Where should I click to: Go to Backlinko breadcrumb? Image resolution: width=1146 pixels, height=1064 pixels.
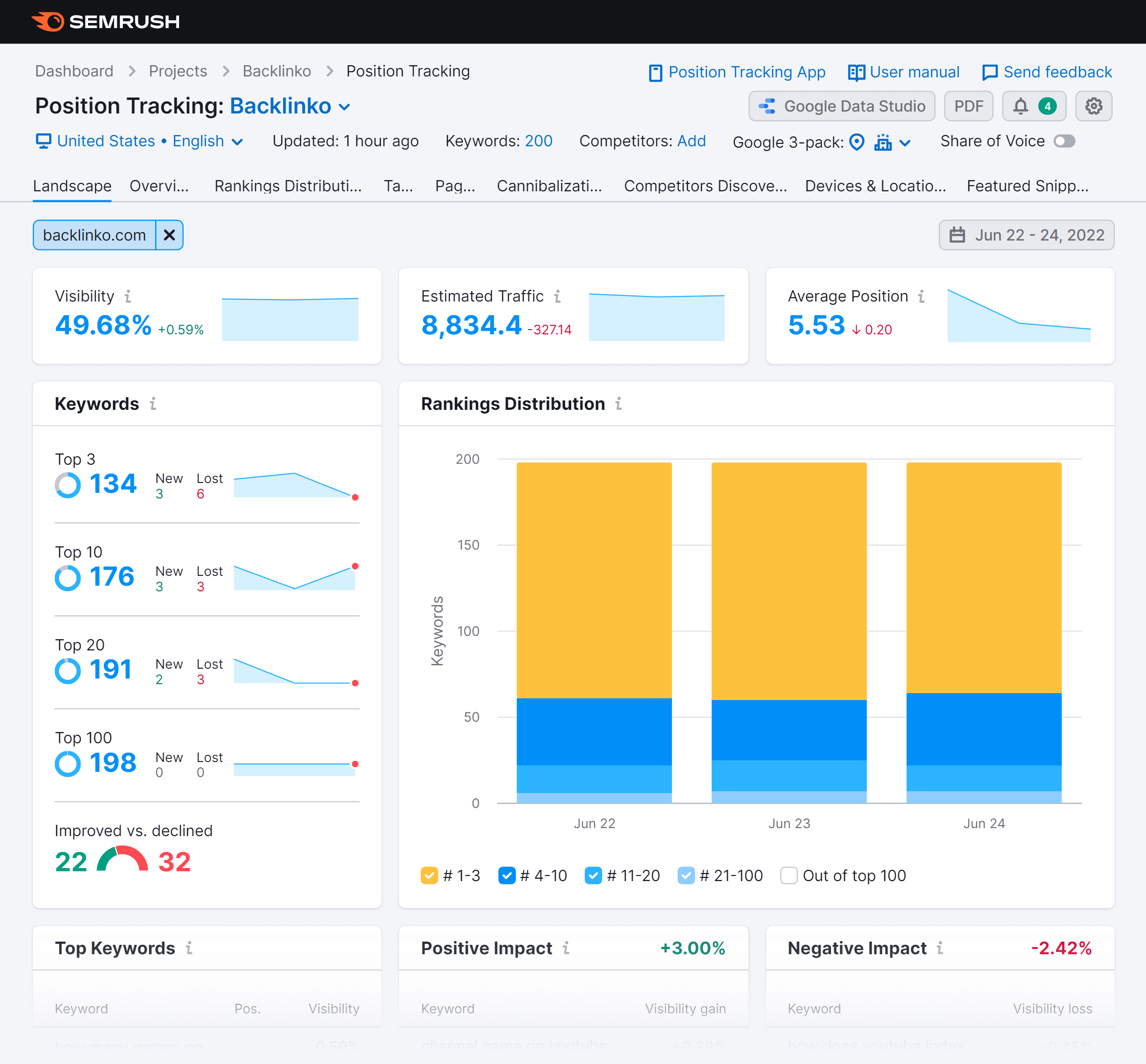point(277,71)
